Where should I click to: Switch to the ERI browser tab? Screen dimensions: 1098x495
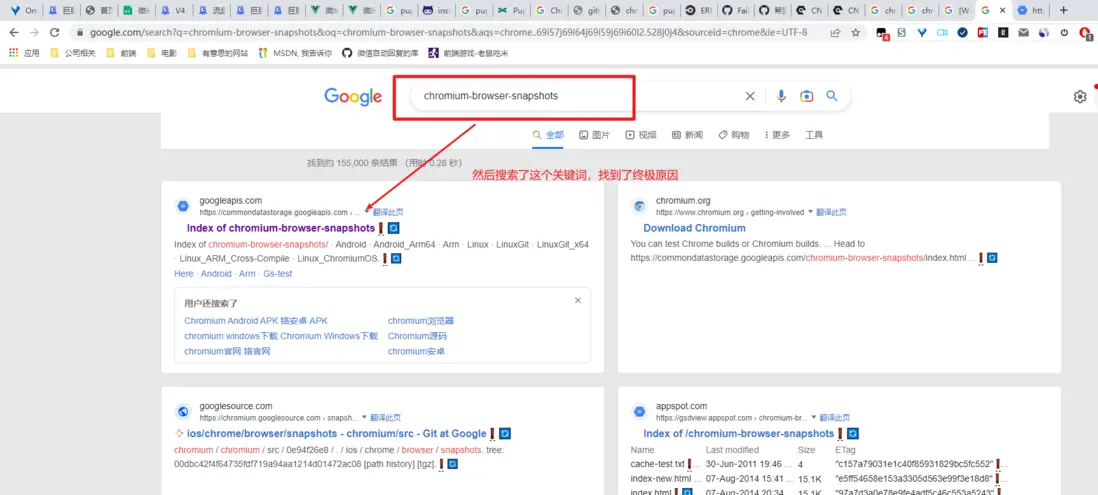(699, 11)
